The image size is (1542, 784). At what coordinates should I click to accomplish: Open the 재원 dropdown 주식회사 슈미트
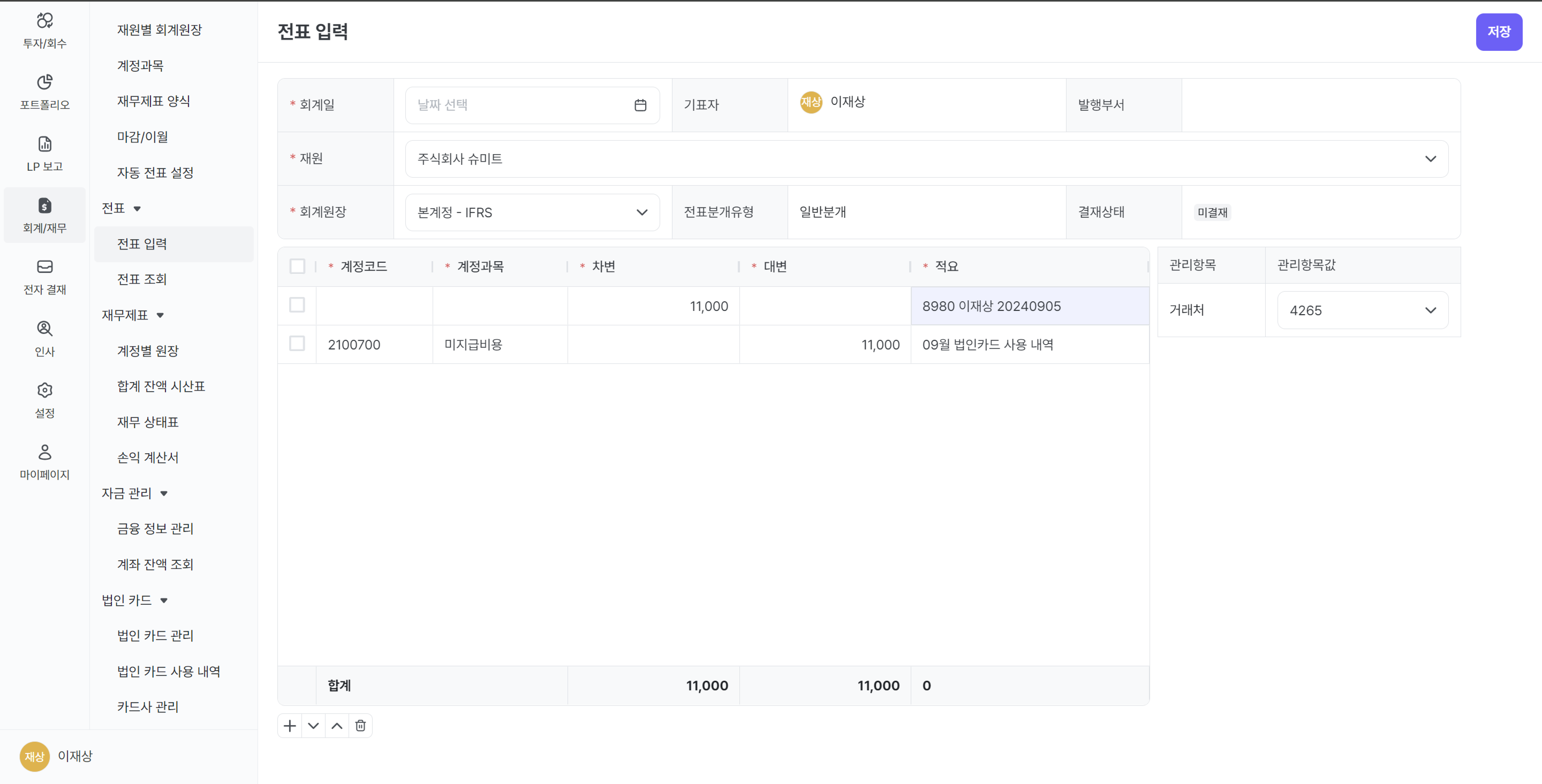pos(927,159)
